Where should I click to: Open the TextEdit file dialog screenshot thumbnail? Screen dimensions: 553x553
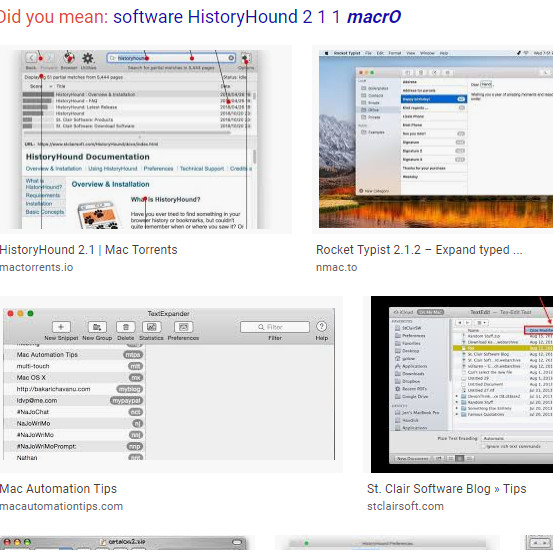tap(458, 384)
